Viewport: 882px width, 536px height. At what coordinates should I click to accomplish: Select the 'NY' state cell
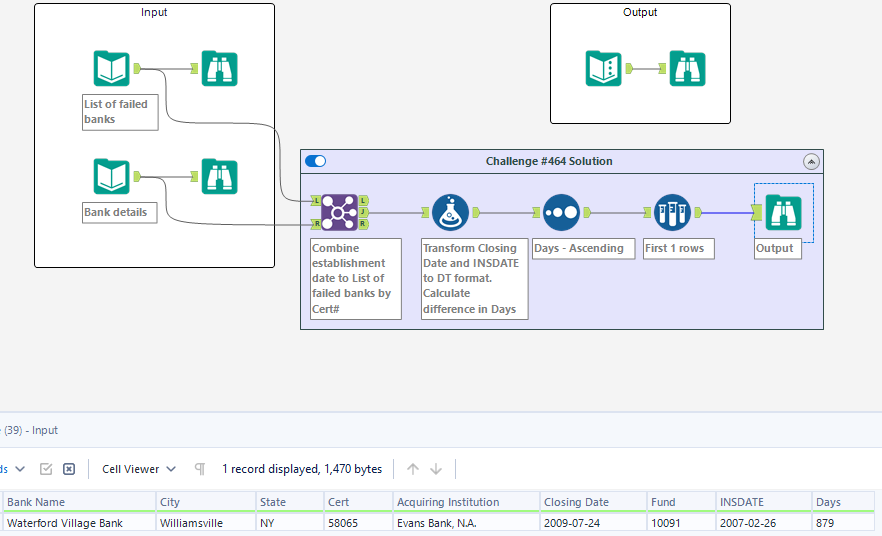(290, 523)
